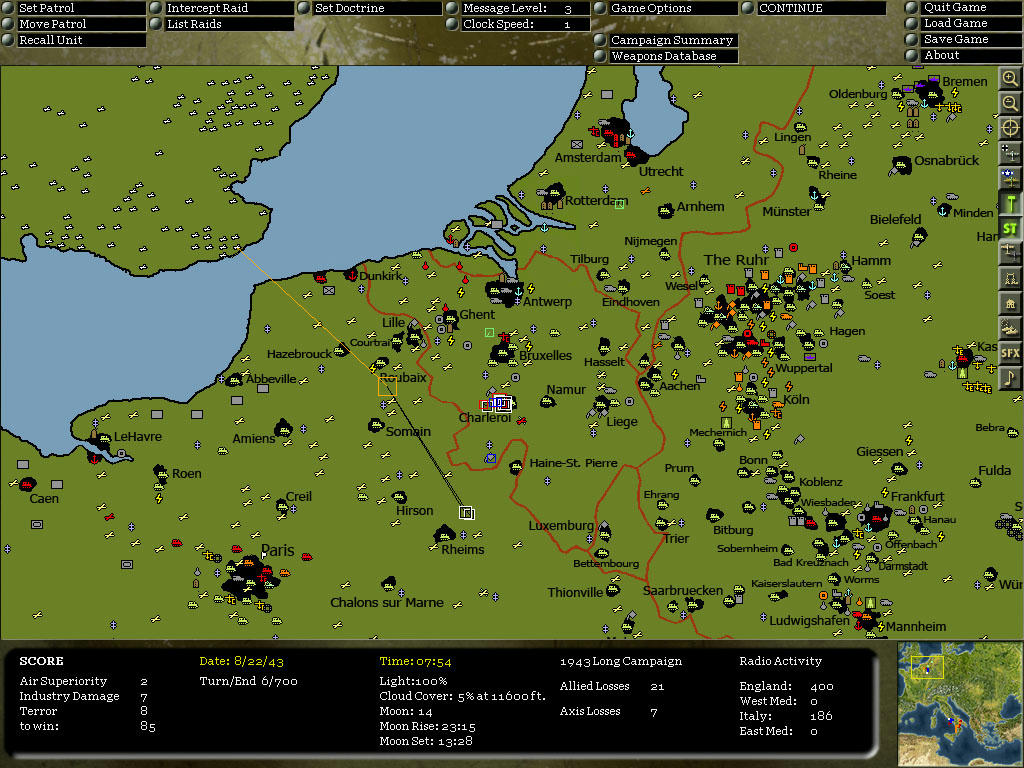The width and height of the screenshot is (1024, 768).
Task: Click the orange selection box near Roubaix
Action: click(387, 387)
